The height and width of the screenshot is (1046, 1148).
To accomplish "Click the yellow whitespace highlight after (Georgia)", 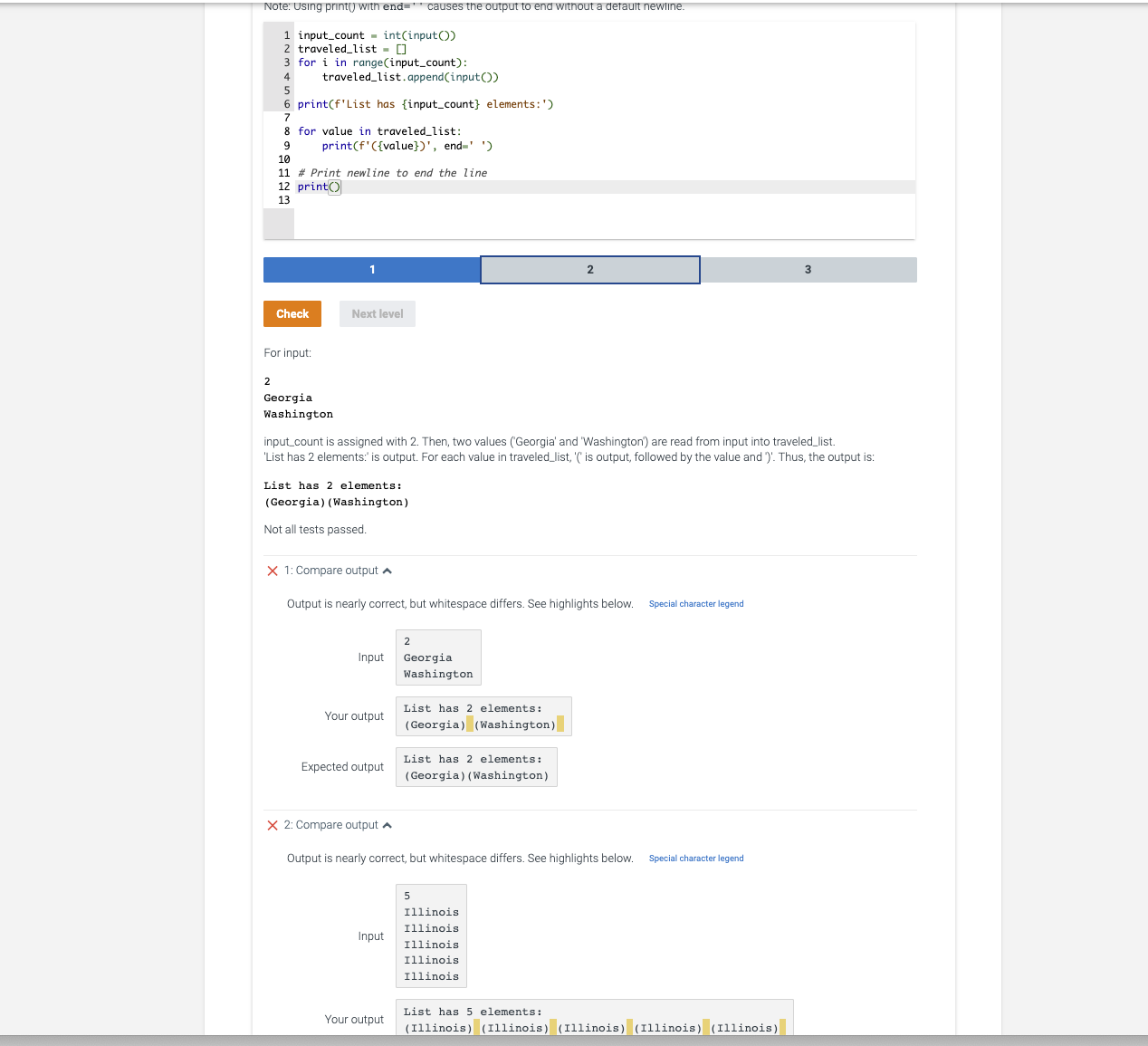I will tap(469, 724).
